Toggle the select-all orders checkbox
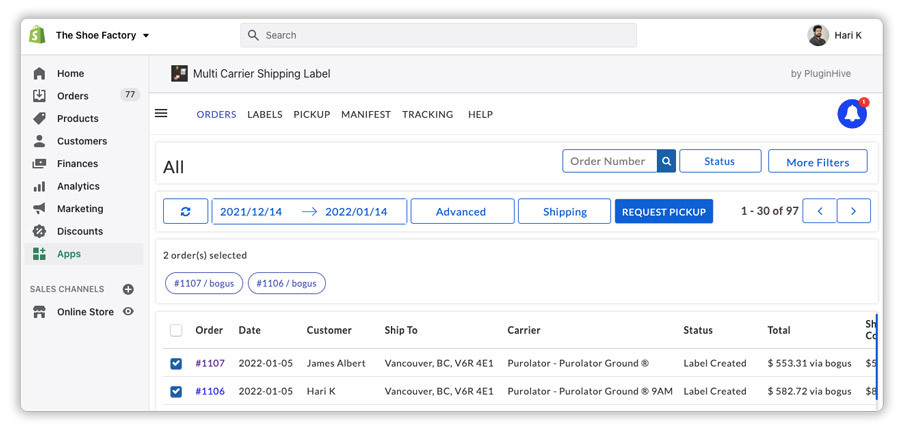 176,330
